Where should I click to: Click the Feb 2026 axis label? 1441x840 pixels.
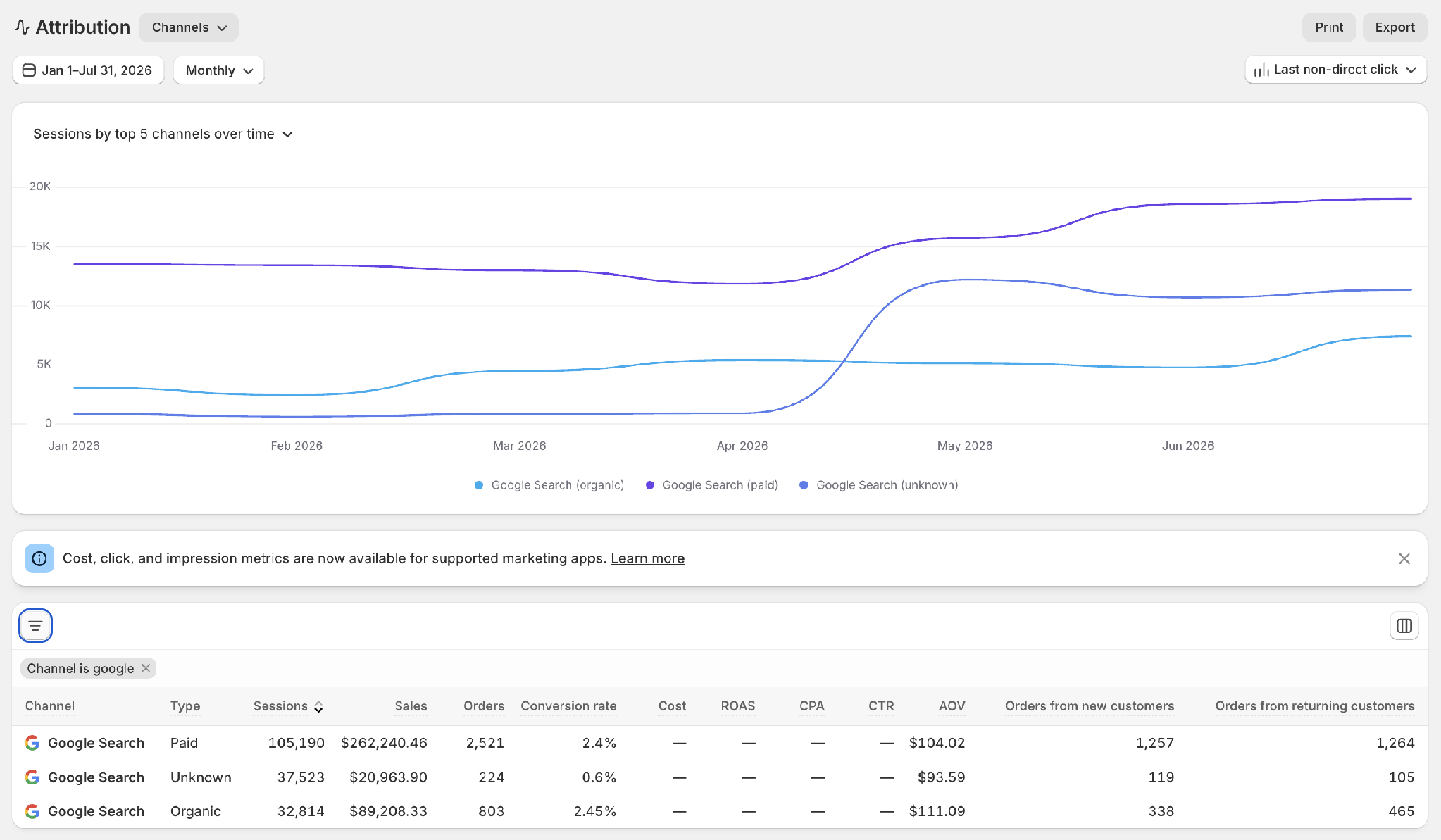[297, 446]
